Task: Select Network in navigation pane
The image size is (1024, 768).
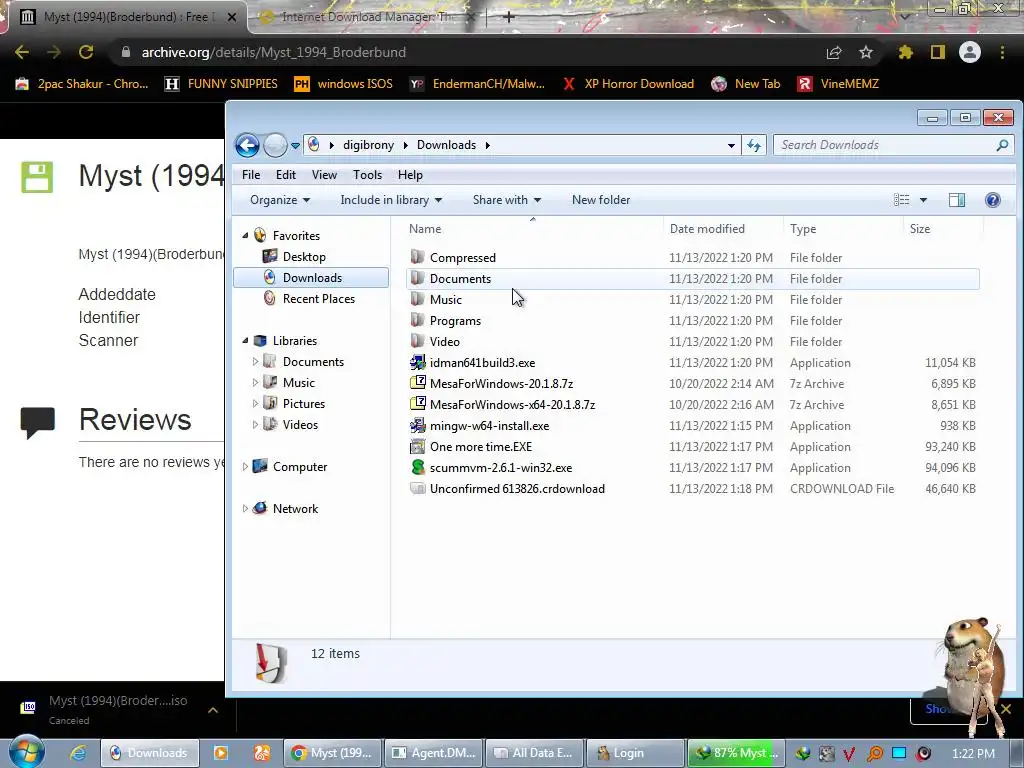Action: (295, 509)
